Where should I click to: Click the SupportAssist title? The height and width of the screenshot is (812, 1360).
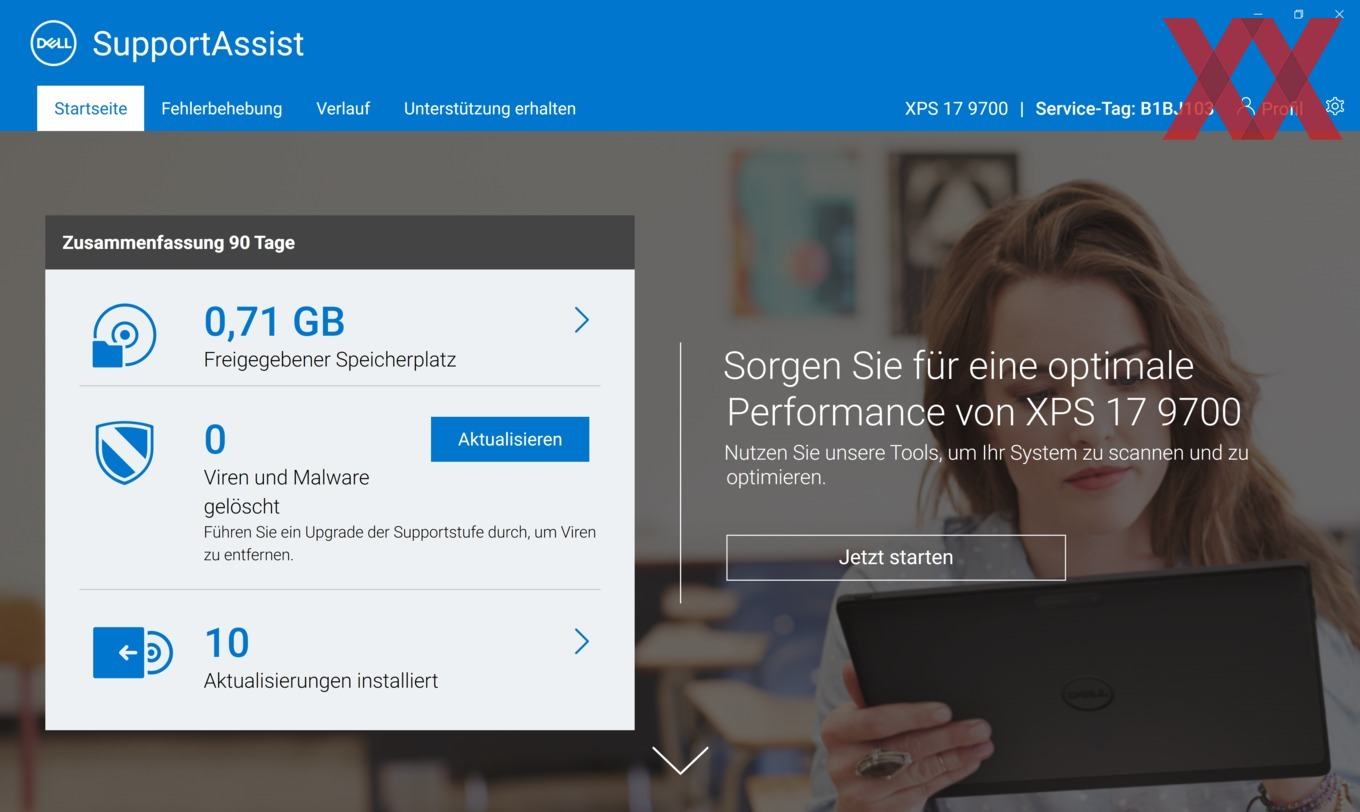[198, 43]
